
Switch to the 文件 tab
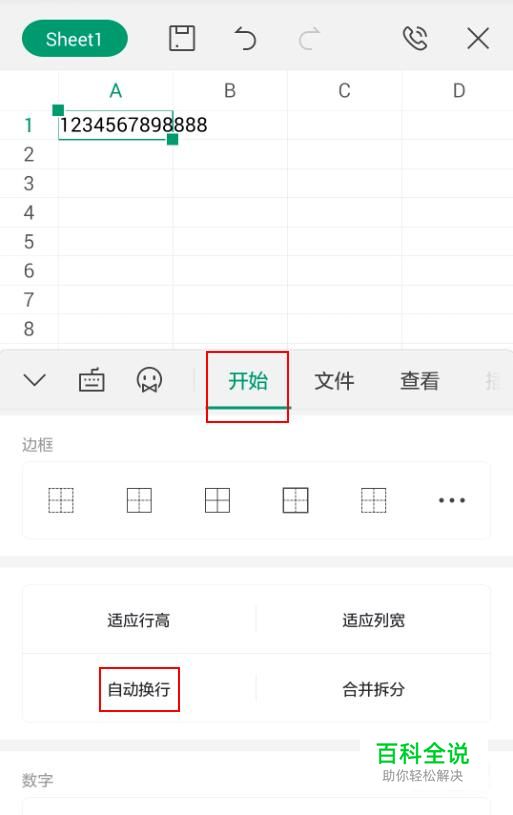pyautogui.click(x=334, y=381)
